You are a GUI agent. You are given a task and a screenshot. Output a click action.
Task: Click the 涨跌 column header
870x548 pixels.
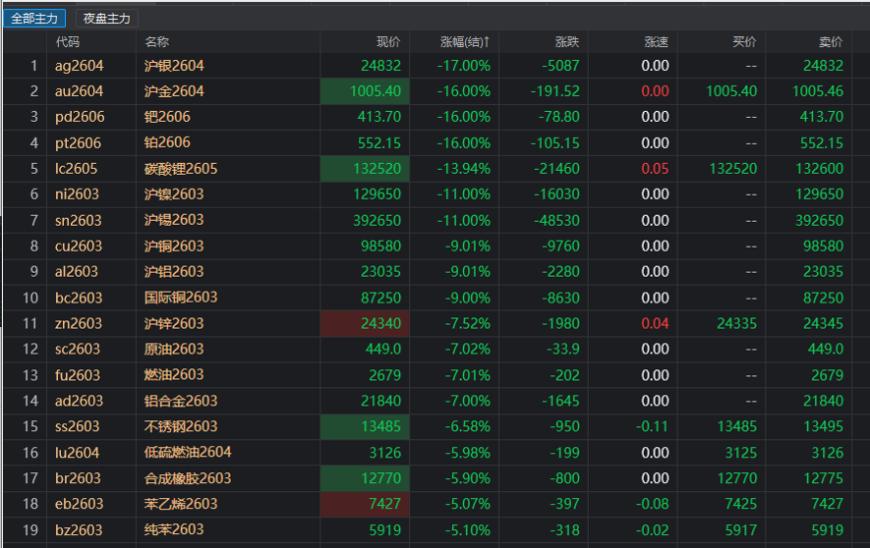567,42
